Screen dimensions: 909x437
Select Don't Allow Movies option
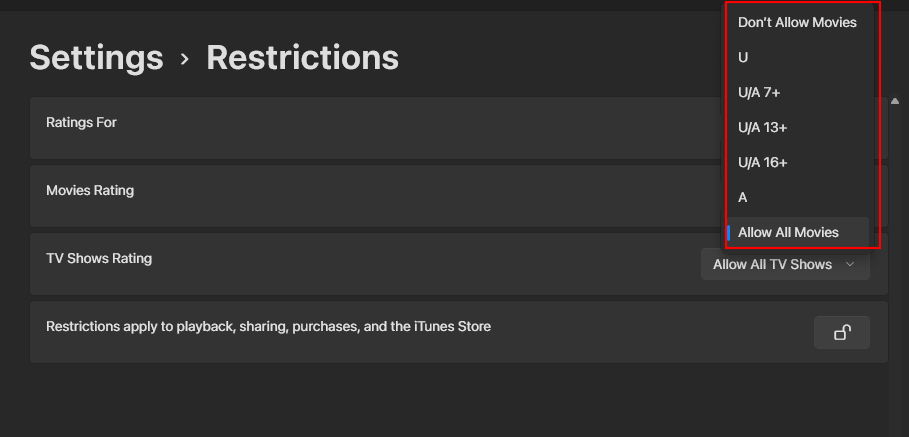point(797,22)
